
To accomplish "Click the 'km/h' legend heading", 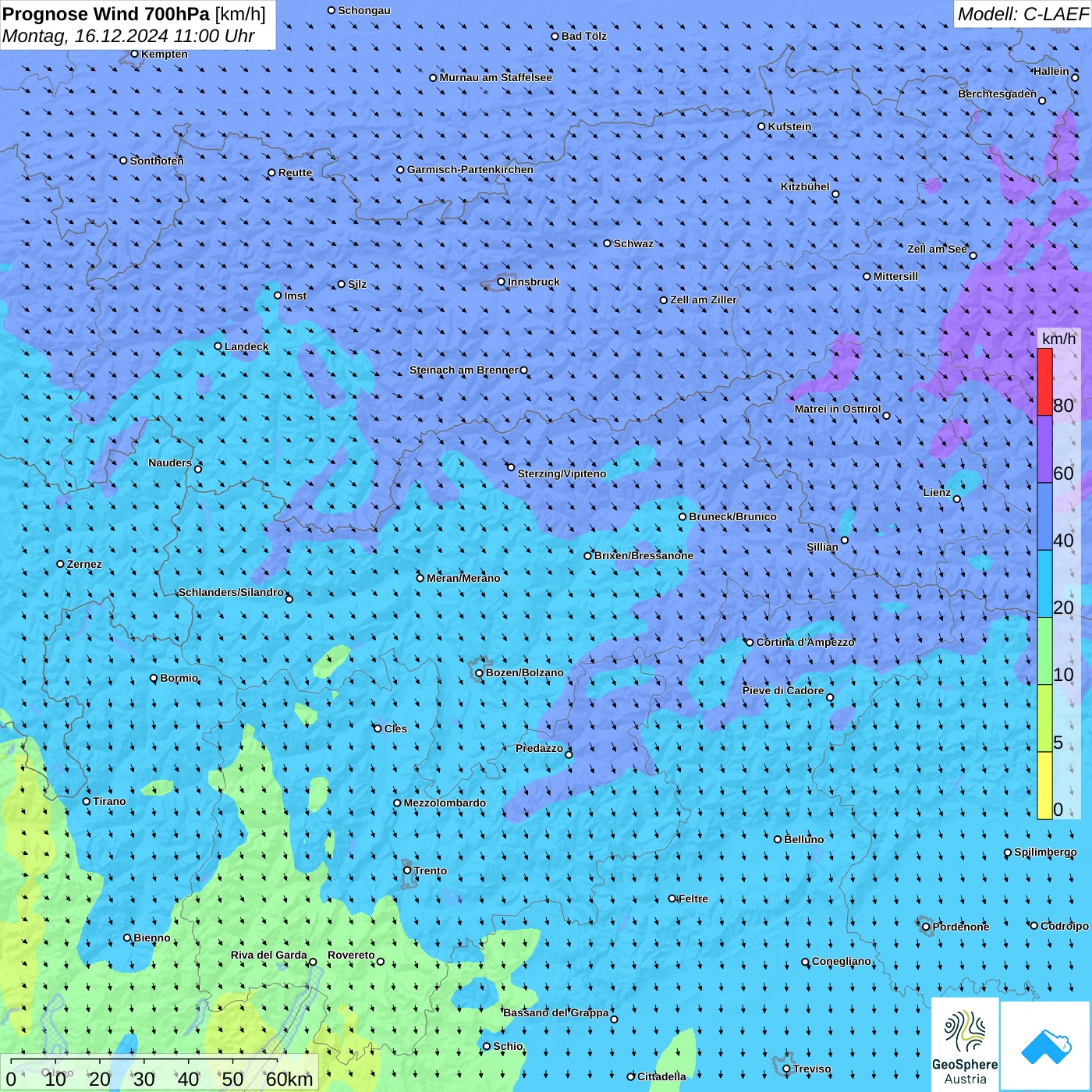I will click(x=1059, y=339).
